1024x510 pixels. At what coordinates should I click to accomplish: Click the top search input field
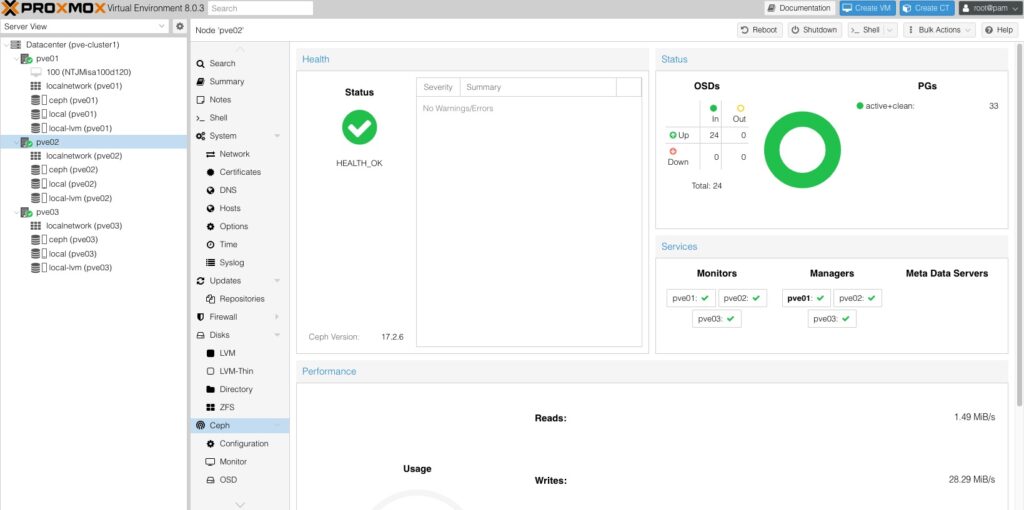[x=261, y=8]
